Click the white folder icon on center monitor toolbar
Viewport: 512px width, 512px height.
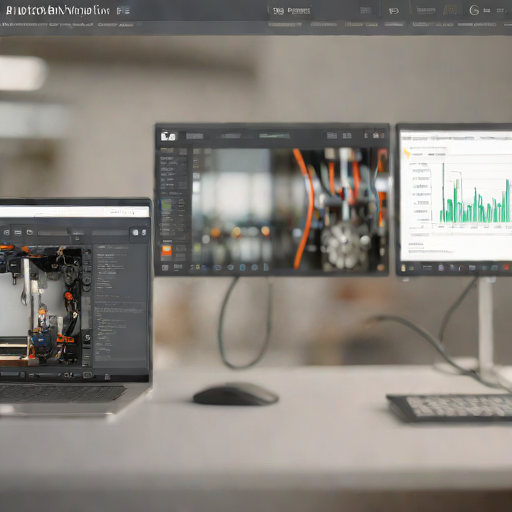168,136
